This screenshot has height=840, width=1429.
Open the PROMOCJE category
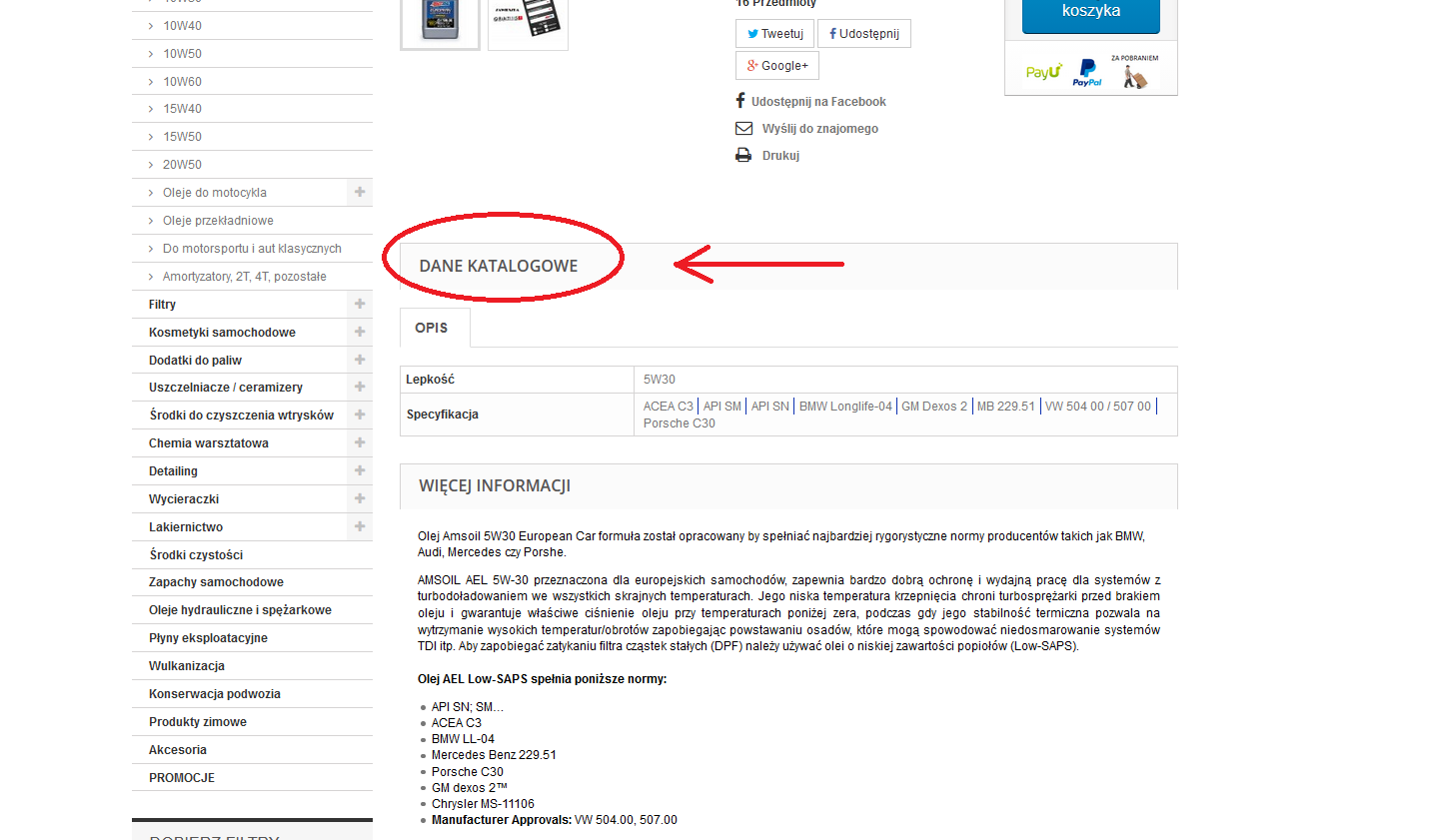(182, 778)
